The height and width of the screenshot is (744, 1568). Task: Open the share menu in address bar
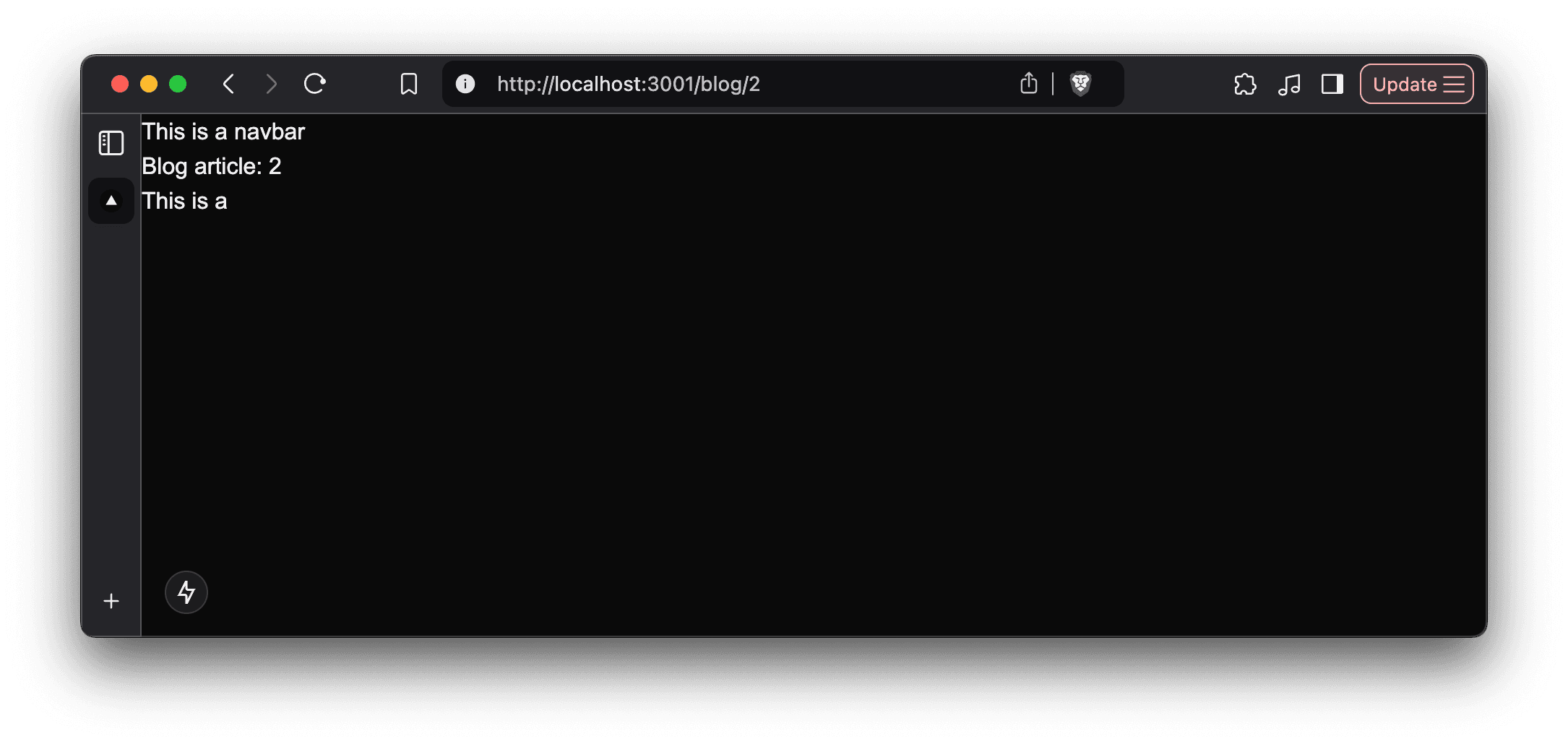point(1028,83)
